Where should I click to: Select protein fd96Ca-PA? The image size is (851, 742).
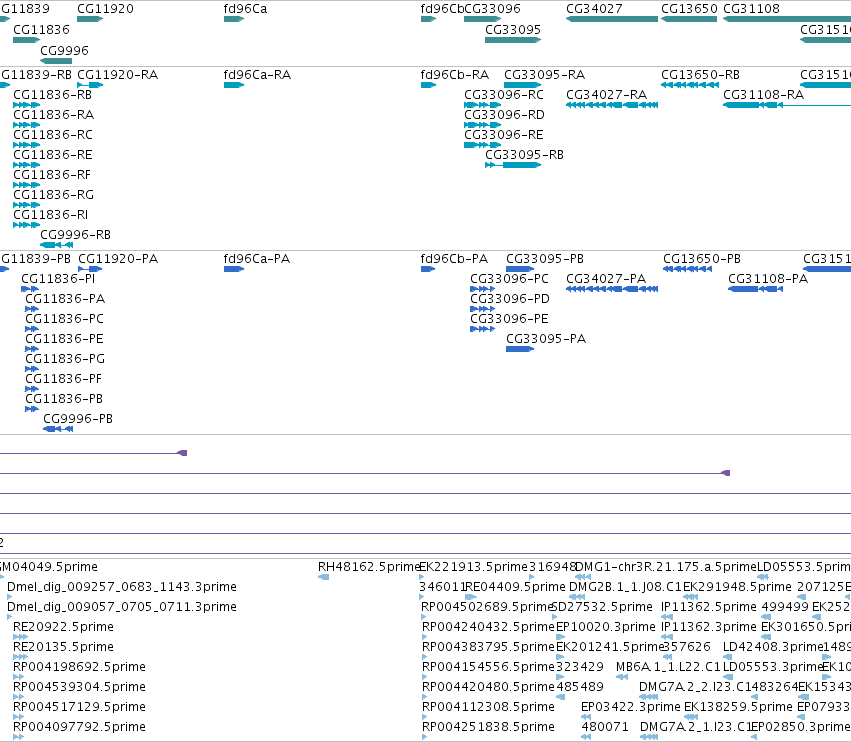coord(234,269)
